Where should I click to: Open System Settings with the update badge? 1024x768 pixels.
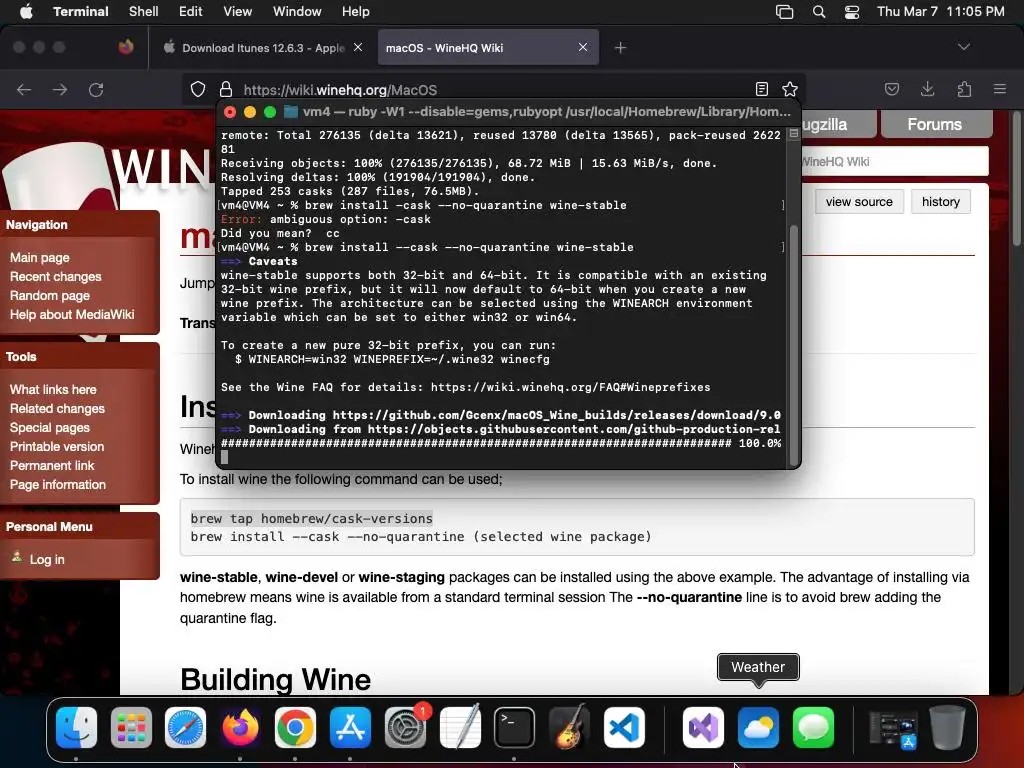point(405,728)
